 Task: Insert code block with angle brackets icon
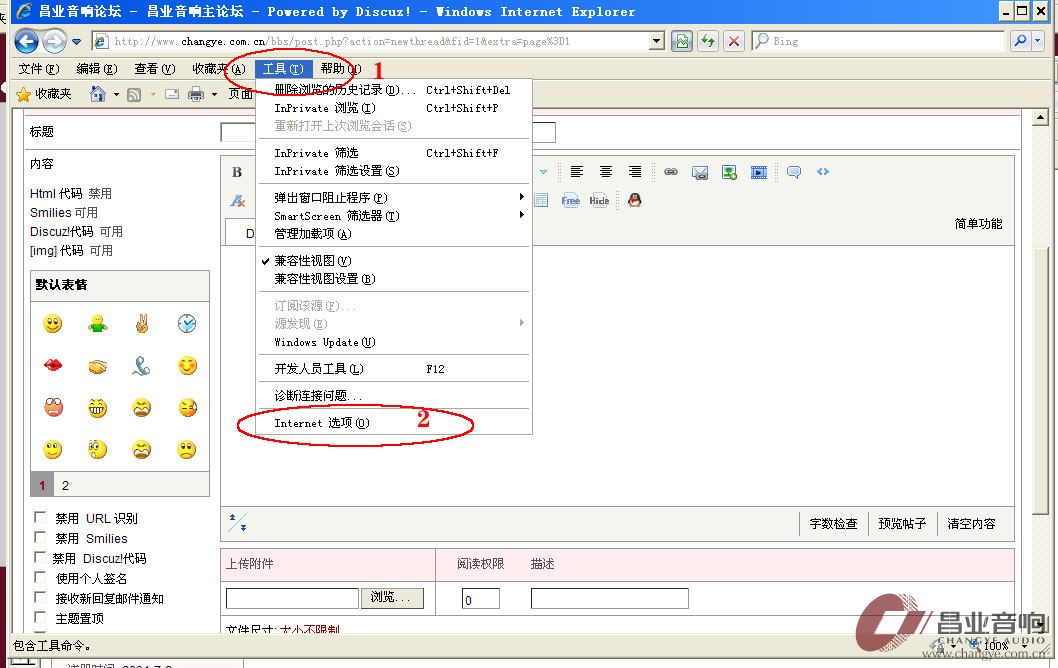[x=823, y=172]
